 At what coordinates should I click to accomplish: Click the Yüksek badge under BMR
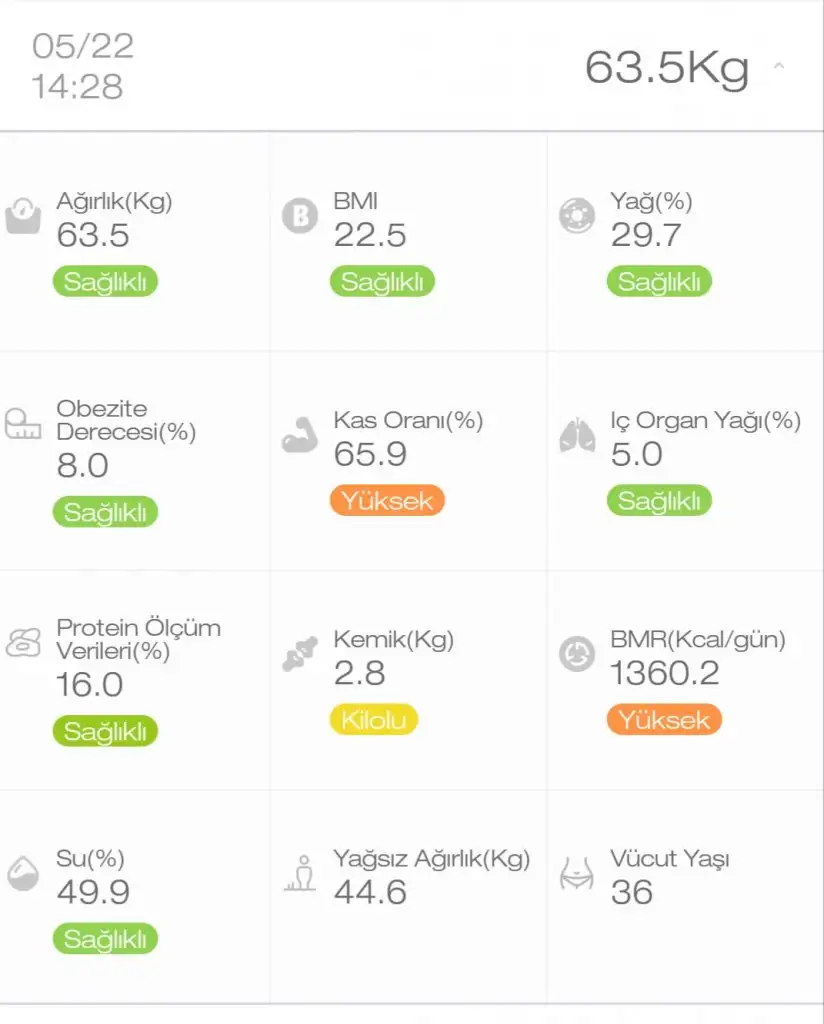click(x=663, y=719)
